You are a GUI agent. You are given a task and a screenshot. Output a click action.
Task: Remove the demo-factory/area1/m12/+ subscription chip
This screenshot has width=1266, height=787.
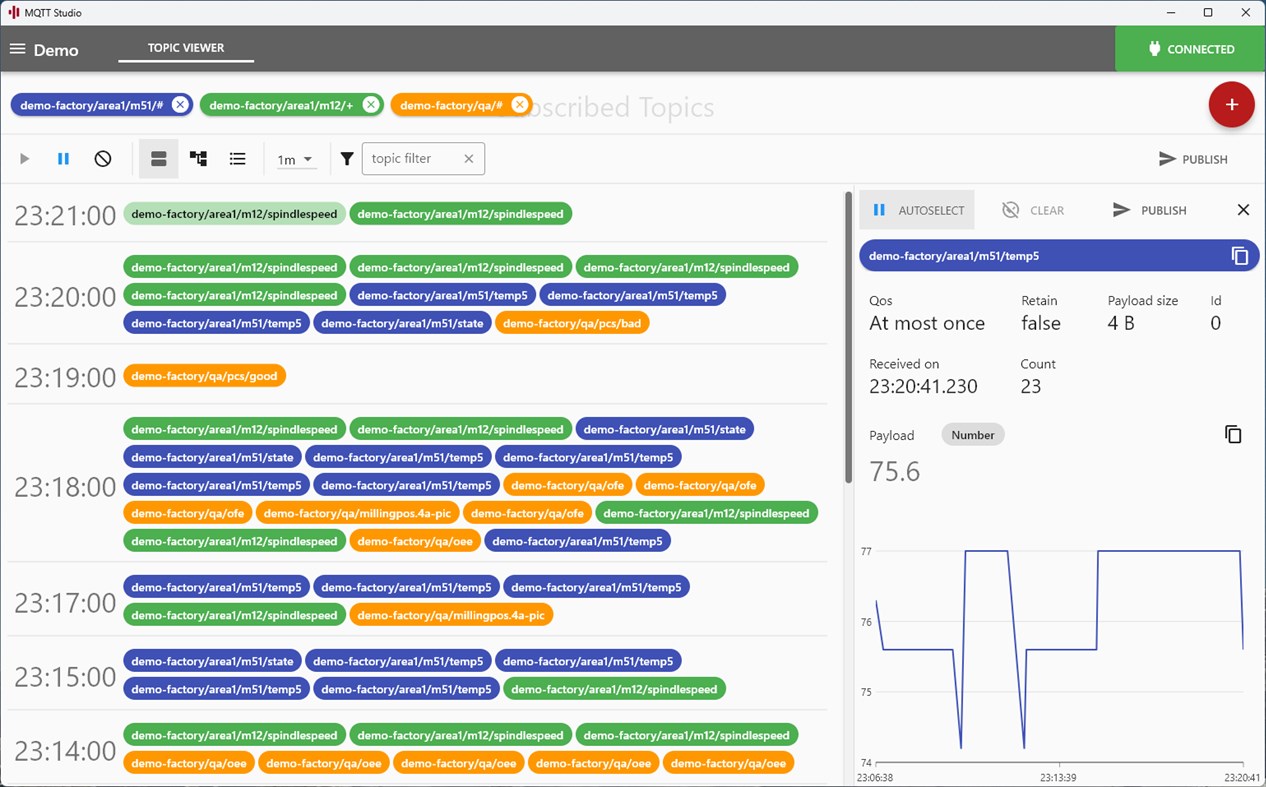point(370,104)
